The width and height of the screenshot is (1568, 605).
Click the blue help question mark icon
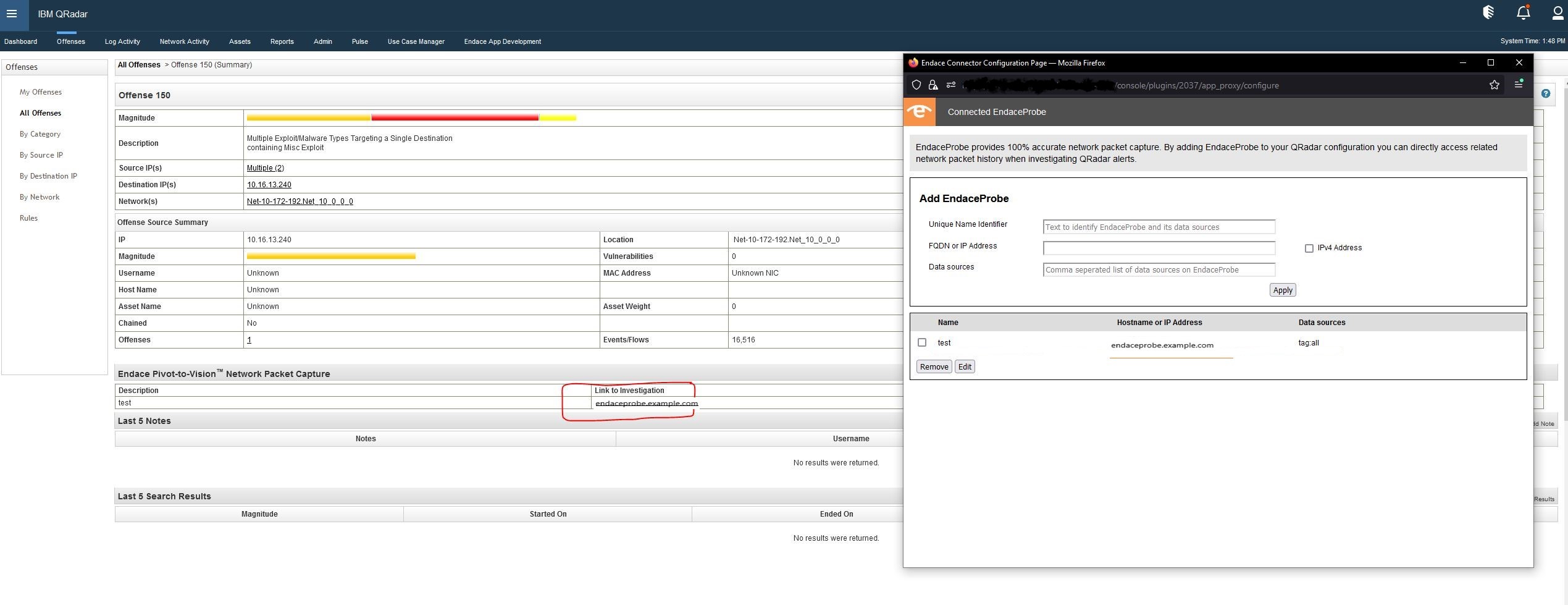click(1545, 93)
